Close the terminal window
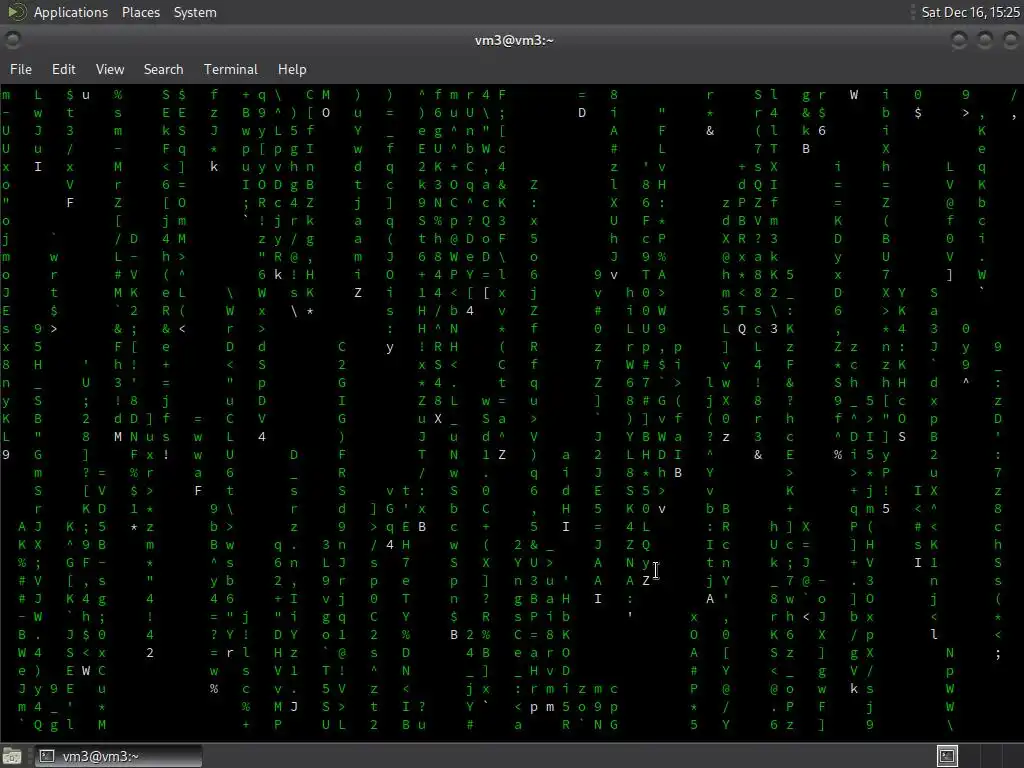This screenshot has height=768, width=1024. coord(1010,40)
